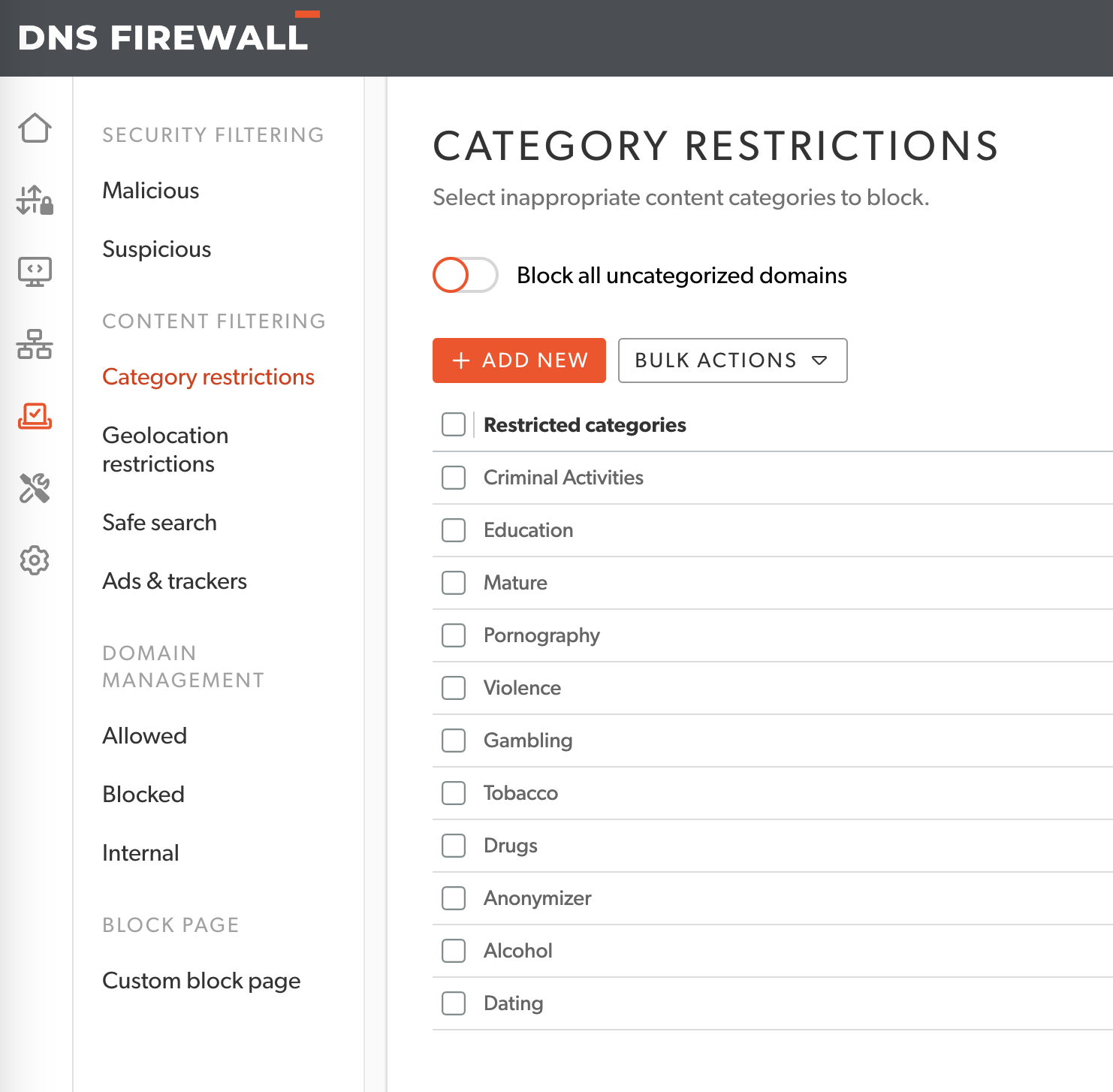Toggle the Criminal Activities checkbox
The height and width of the screenshot is (1092, 1113).
(x=454, y=478)
